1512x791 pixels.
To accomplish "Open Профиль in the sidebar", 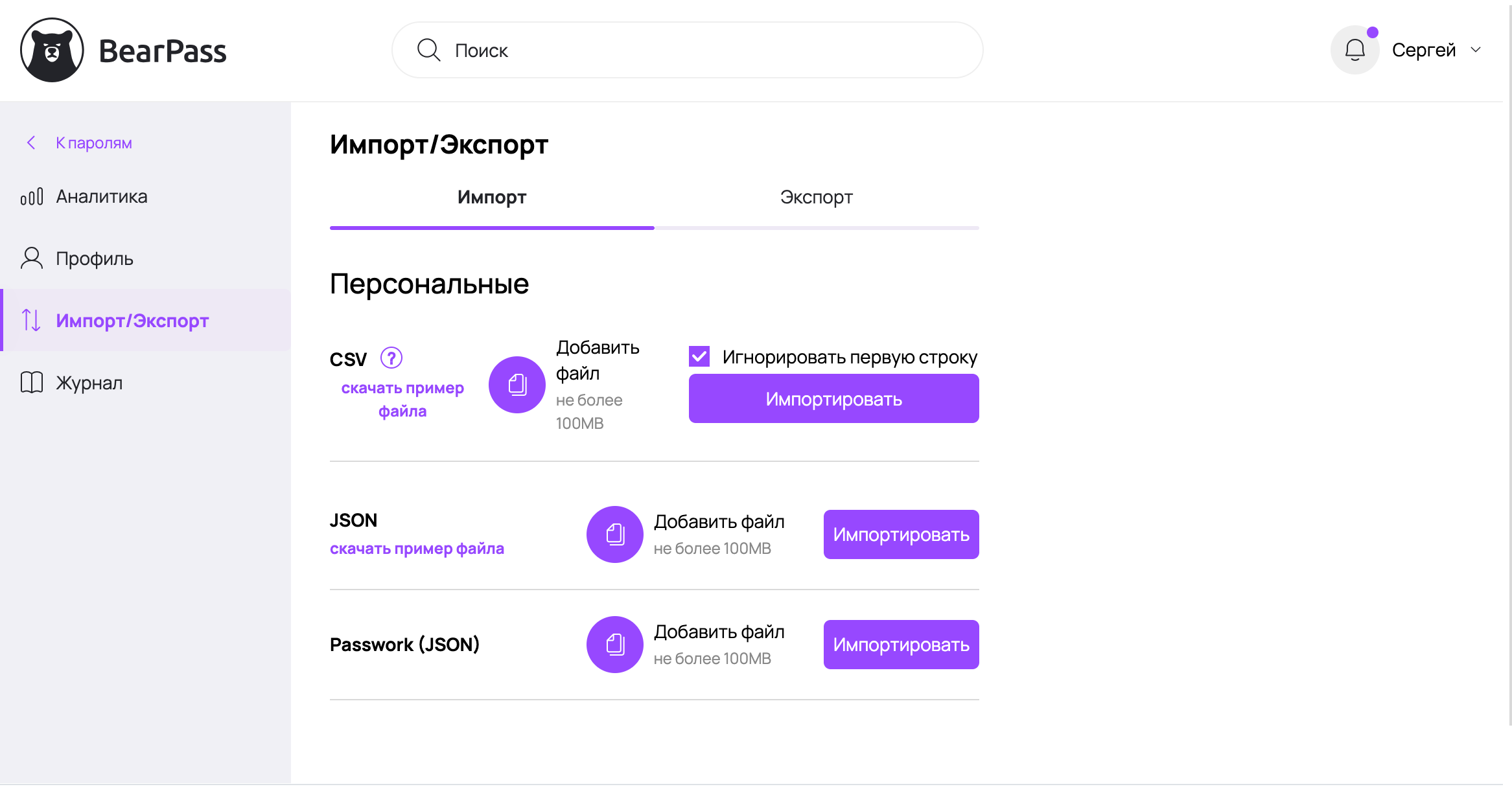I will click(94, 258).
